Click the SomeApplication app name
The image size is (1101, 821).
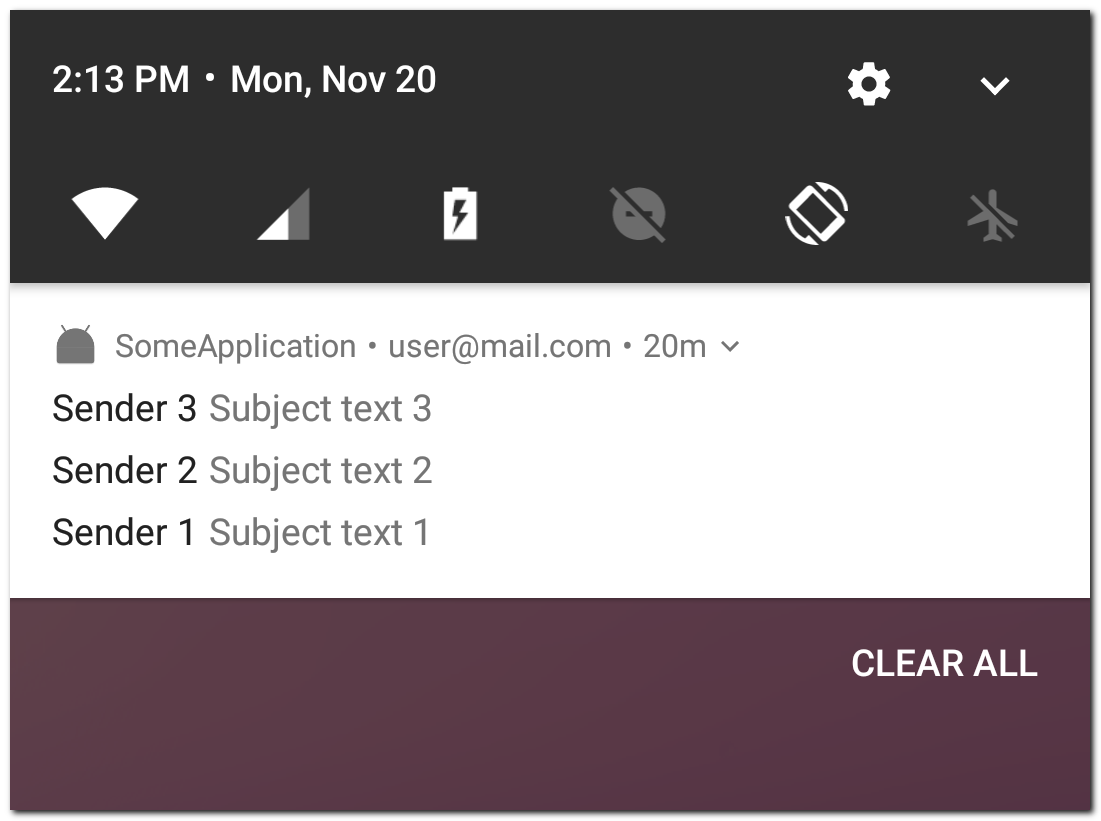[x=235, y=347]
